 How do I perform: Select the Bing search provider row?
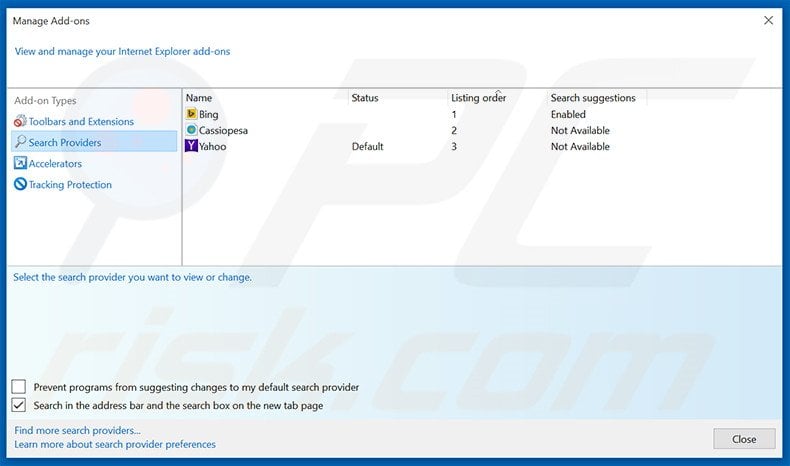click(416, 114)
